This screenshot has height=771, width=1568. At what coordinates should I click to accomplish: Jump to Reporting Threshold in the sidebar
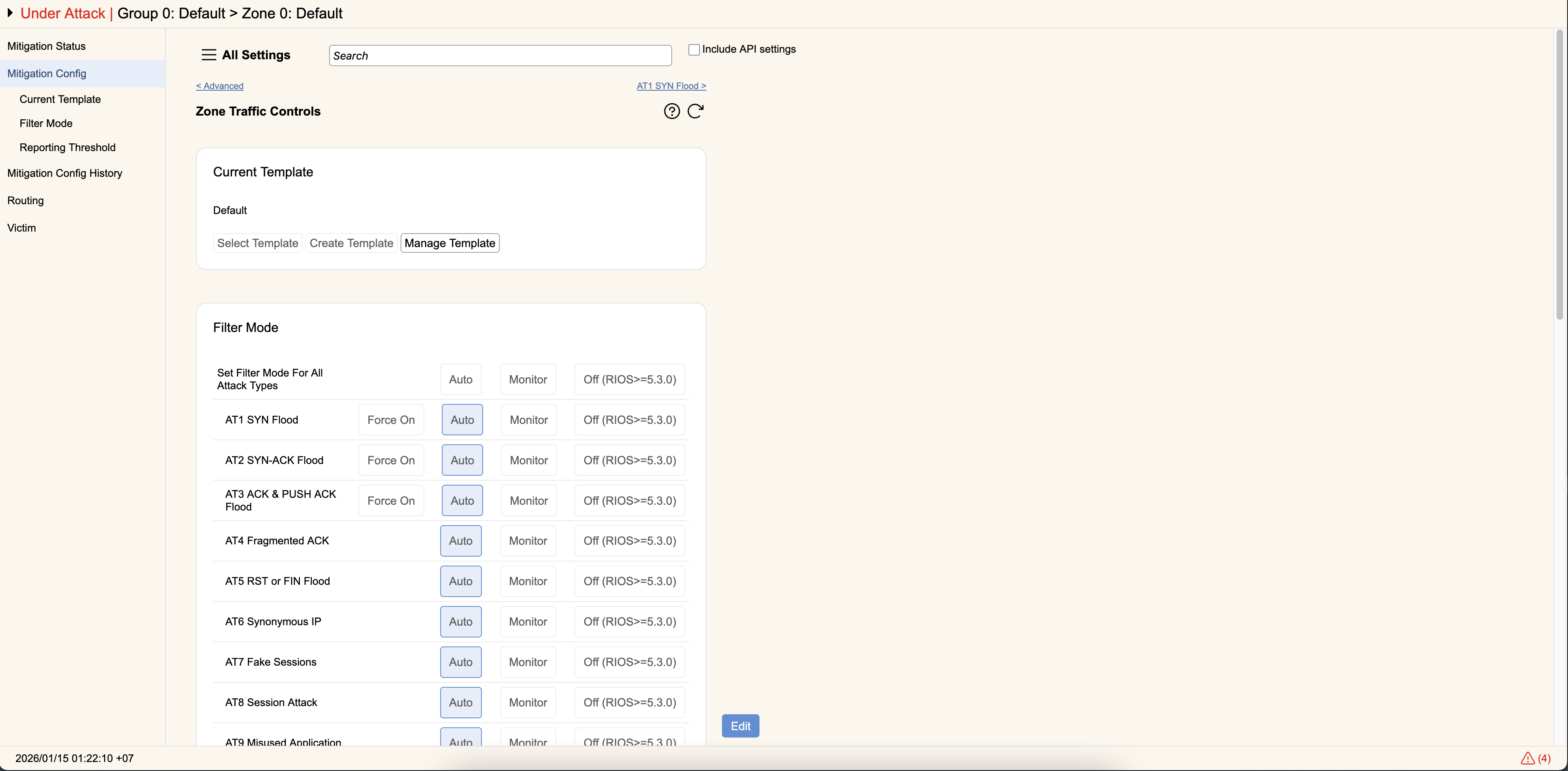click(67, 147)
